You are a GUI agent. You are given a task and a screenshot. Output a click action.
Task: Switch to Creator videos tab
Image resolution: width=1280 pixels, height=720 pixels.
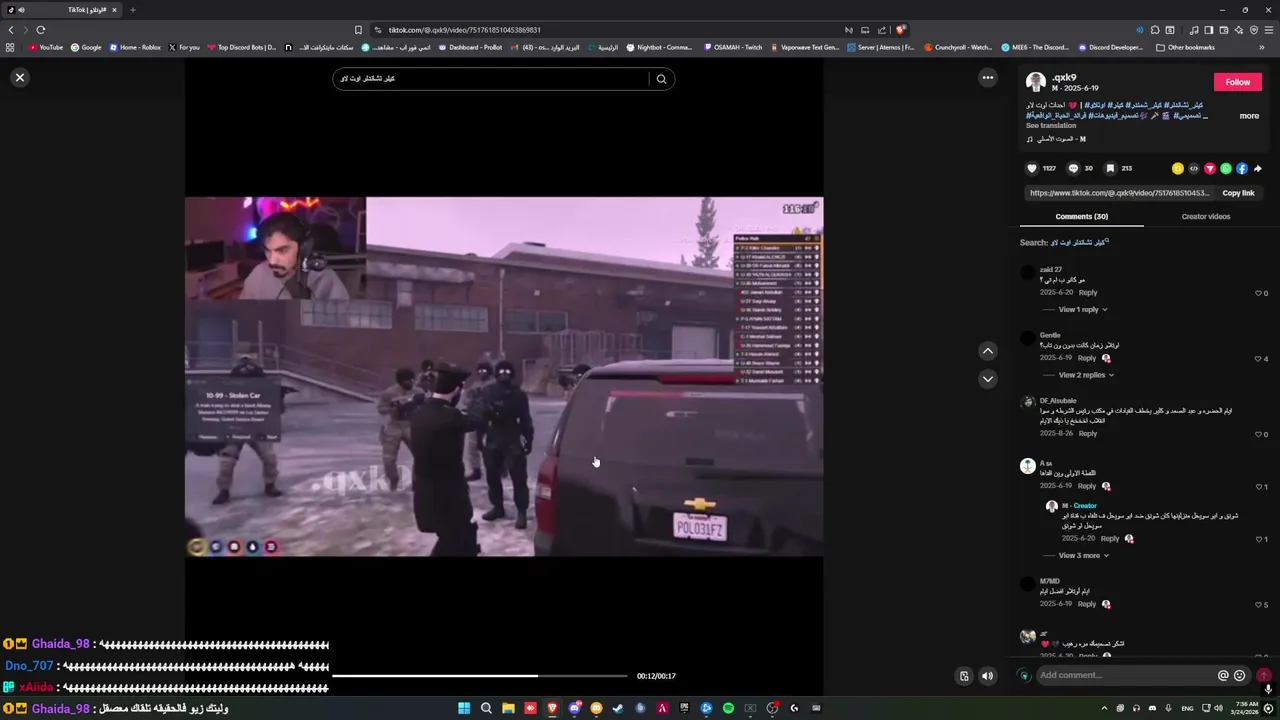[1206, 216]
